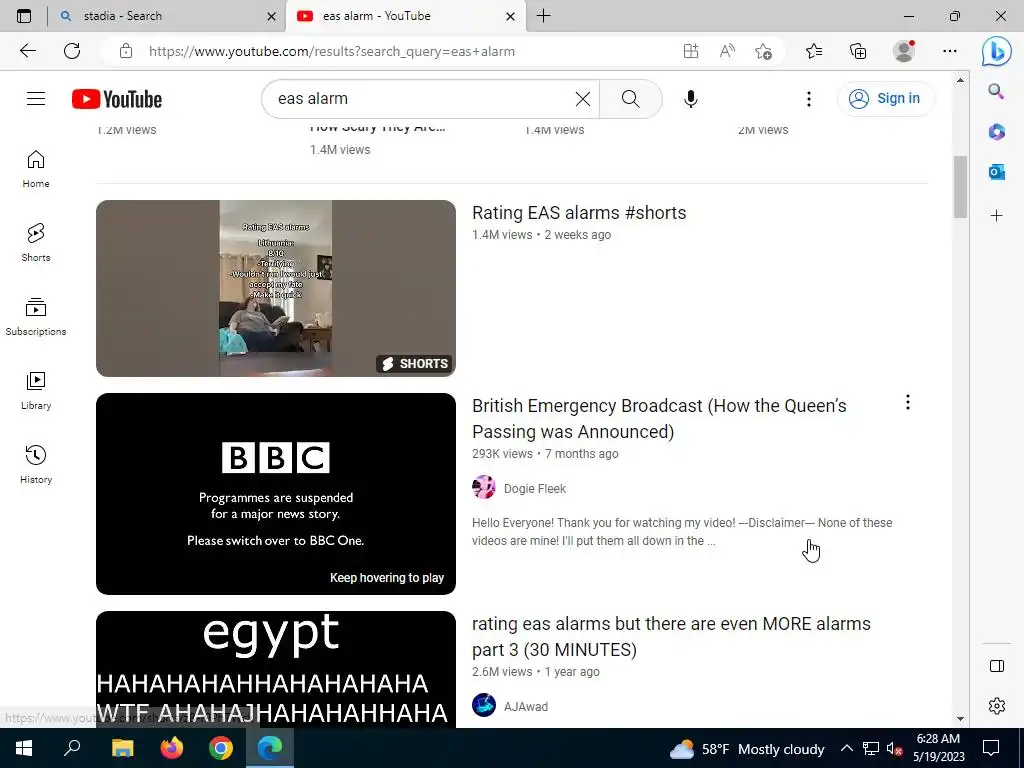Open the egypt thumbnail video

(x=276, y=669)
